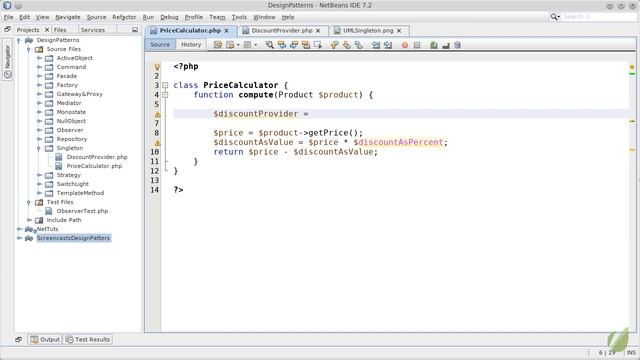Click the Shift Line Right icon
This screenshot has width=640, height=360.
[388, 45]
